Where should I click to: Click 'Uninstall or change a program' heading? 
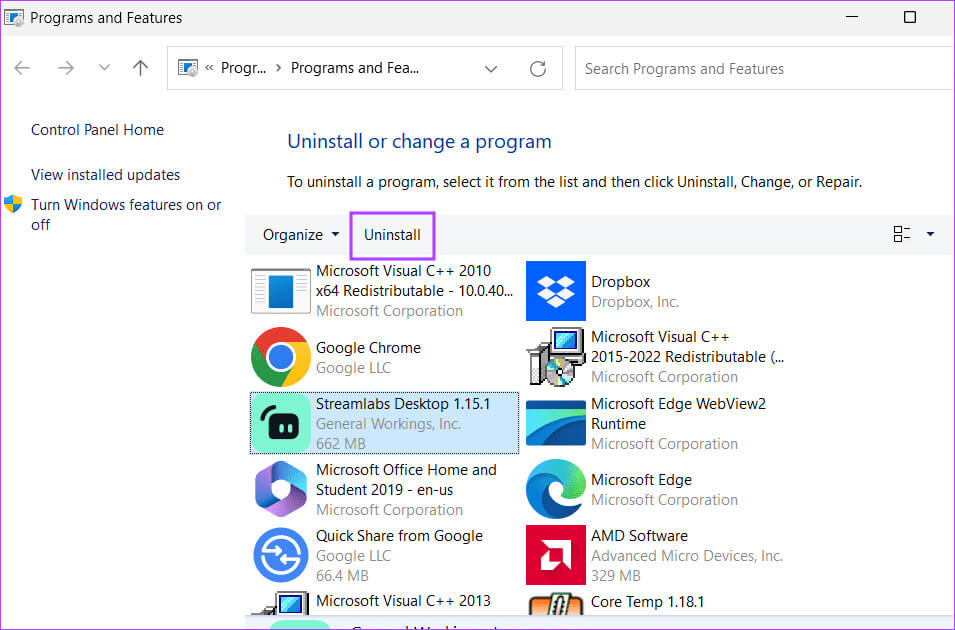(419, 141)
